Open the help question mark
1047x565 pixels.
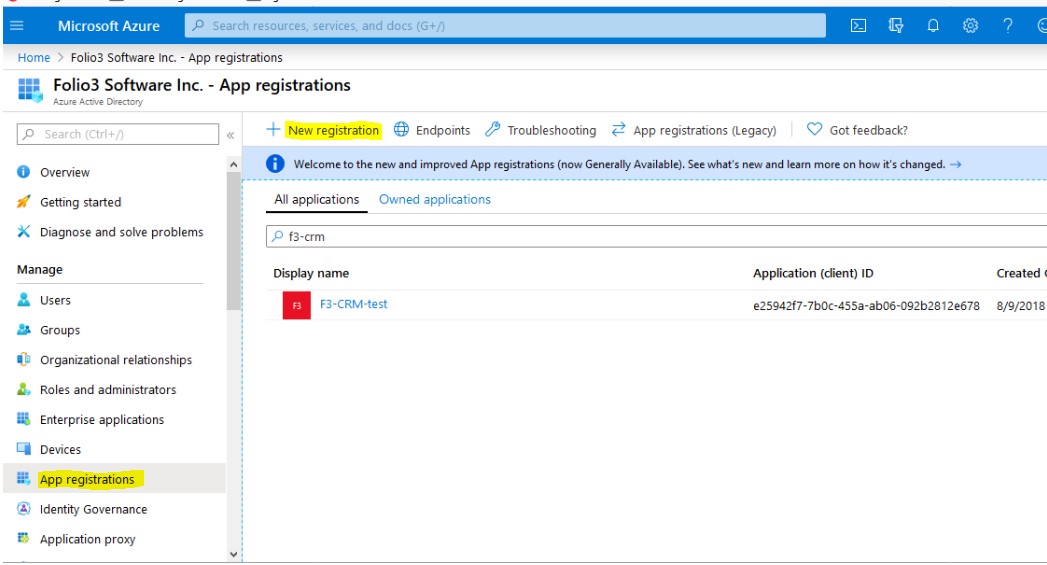[x=1008, y=25]
